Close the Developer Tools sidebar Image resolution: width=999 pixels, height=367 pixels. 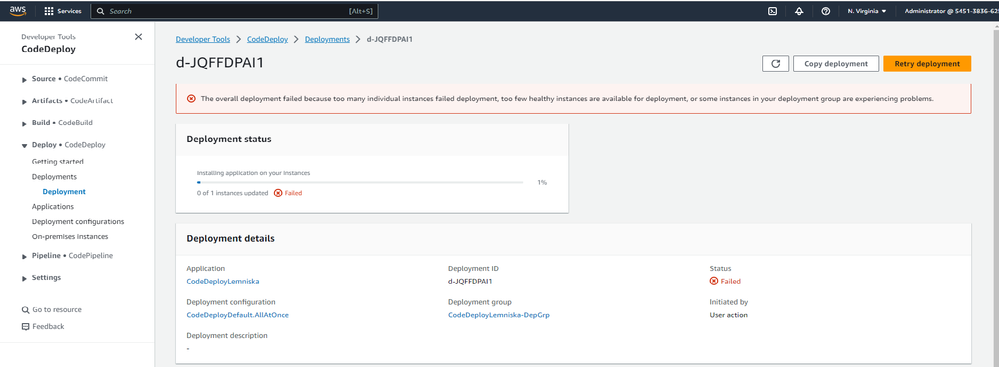pyautogui.click(x=138, y=37)
